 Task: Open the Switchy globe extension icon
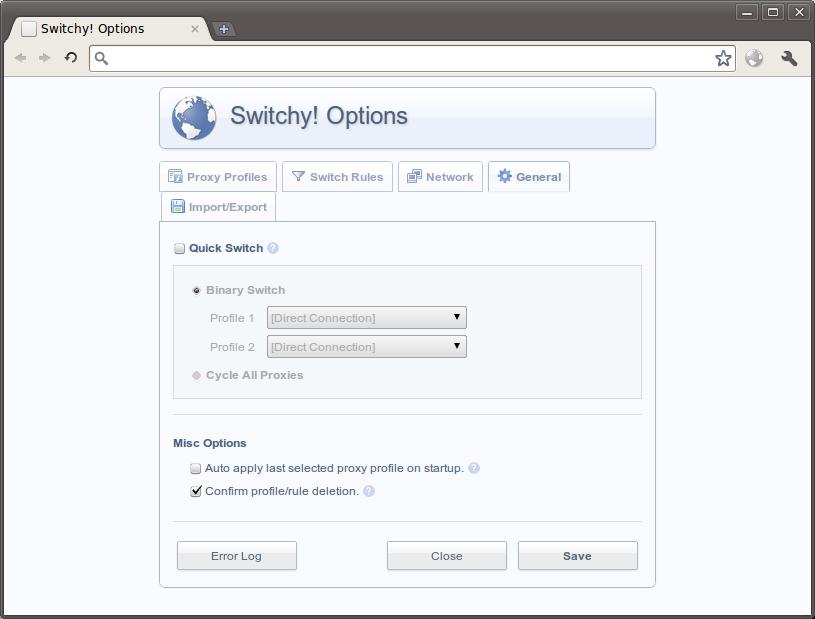pyautogui.click(x=754, y=58)
